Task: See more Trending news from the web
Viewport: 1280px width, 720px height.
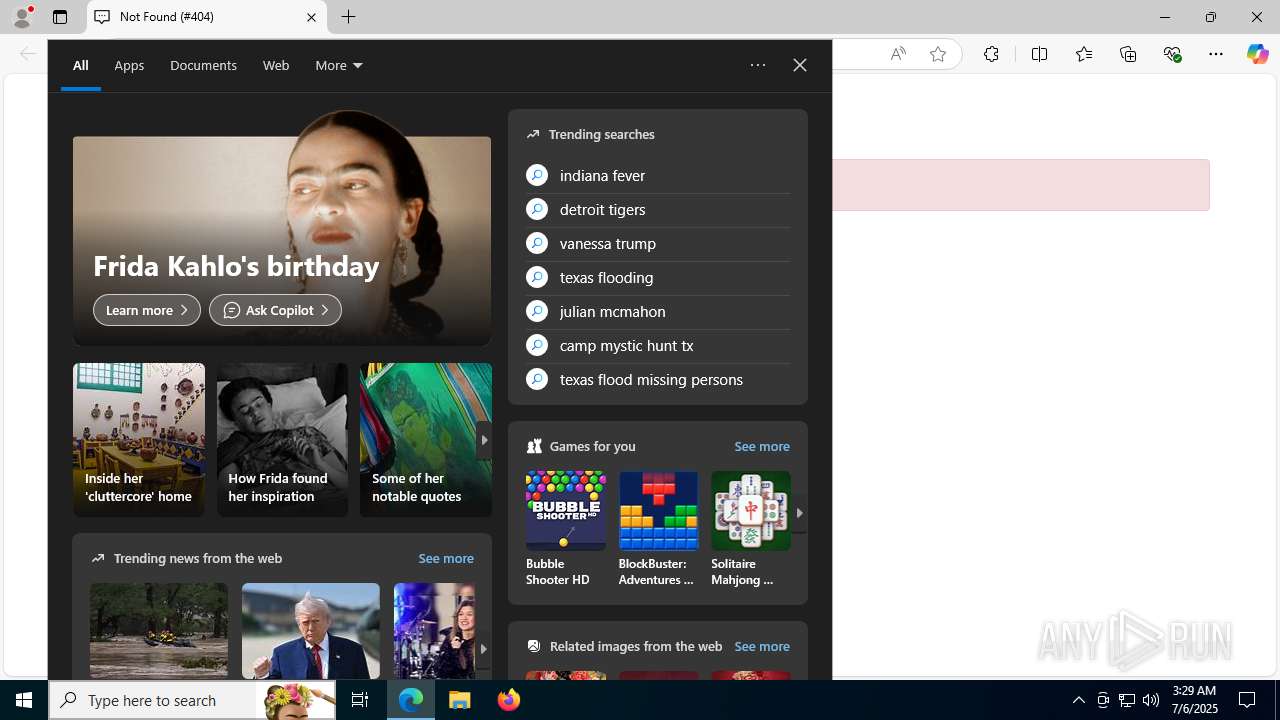Action: (446, 558)
